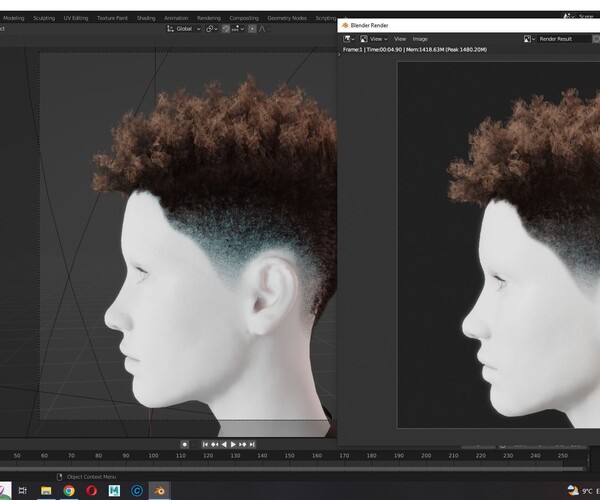Click the editor type icon in Blender Render window
Screen dimensions: 600x500
click(x=349, y=39)
